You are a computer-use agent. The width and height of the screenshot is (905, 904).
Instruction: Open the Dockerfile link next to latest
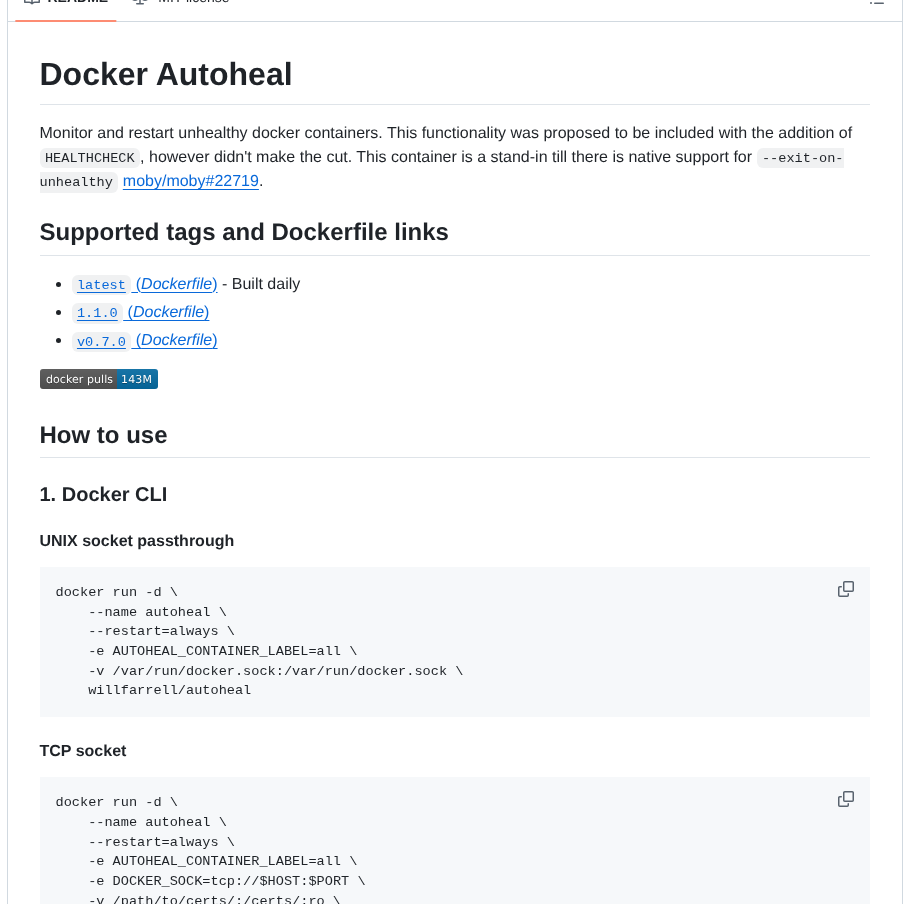176,284
